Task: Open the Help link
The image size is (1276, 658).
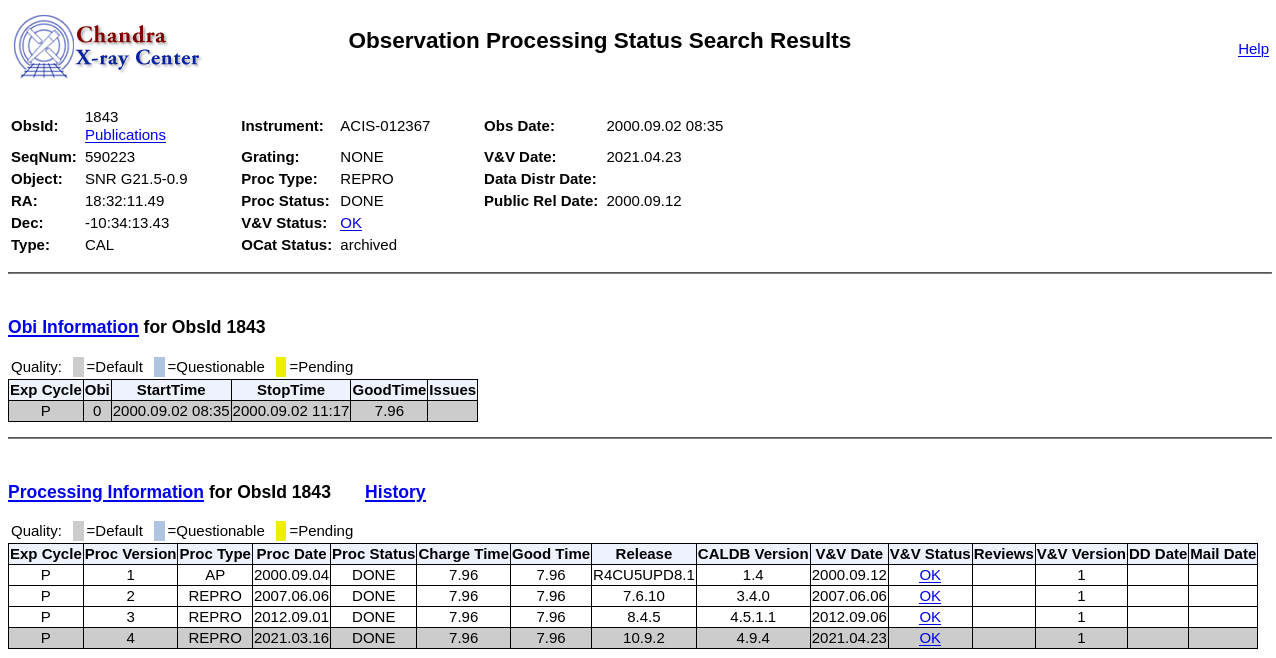Action: coord(1252,49)
